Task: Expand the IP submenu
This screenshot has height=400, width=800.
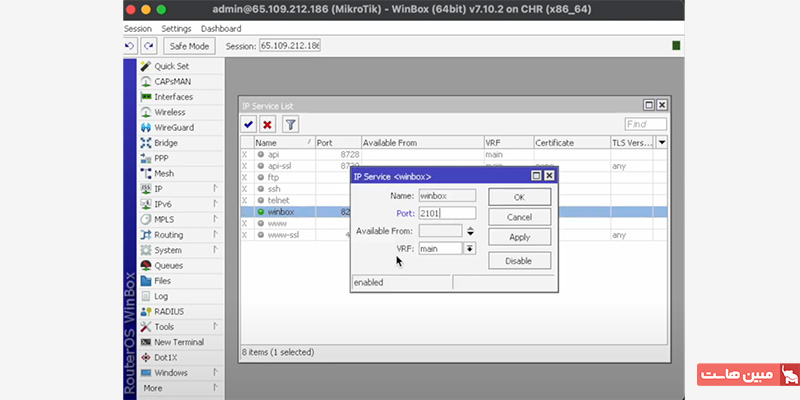Action: 181,189
